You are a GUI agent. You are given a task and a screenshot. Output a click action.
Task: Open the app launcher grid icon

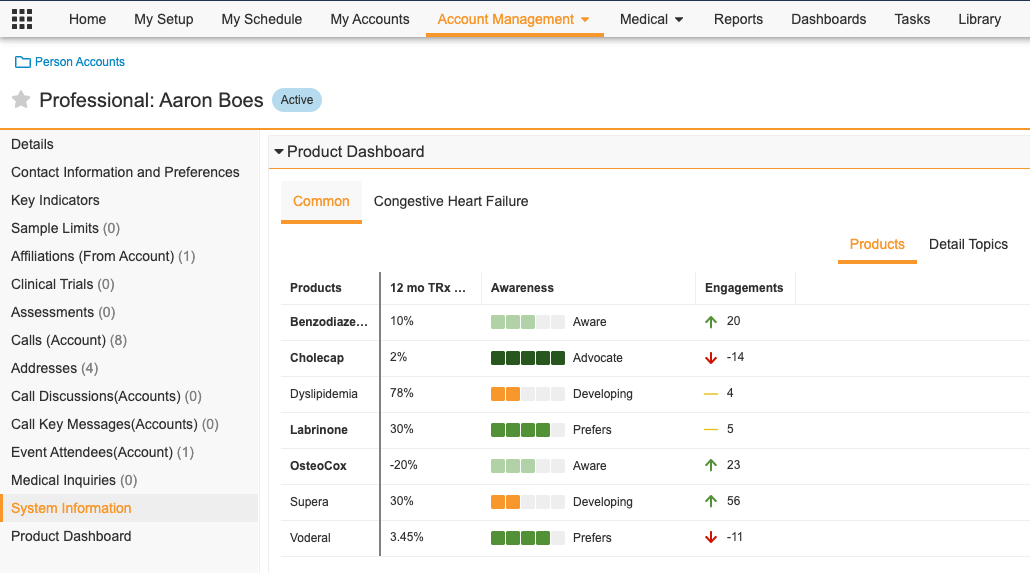pos(21,19)
